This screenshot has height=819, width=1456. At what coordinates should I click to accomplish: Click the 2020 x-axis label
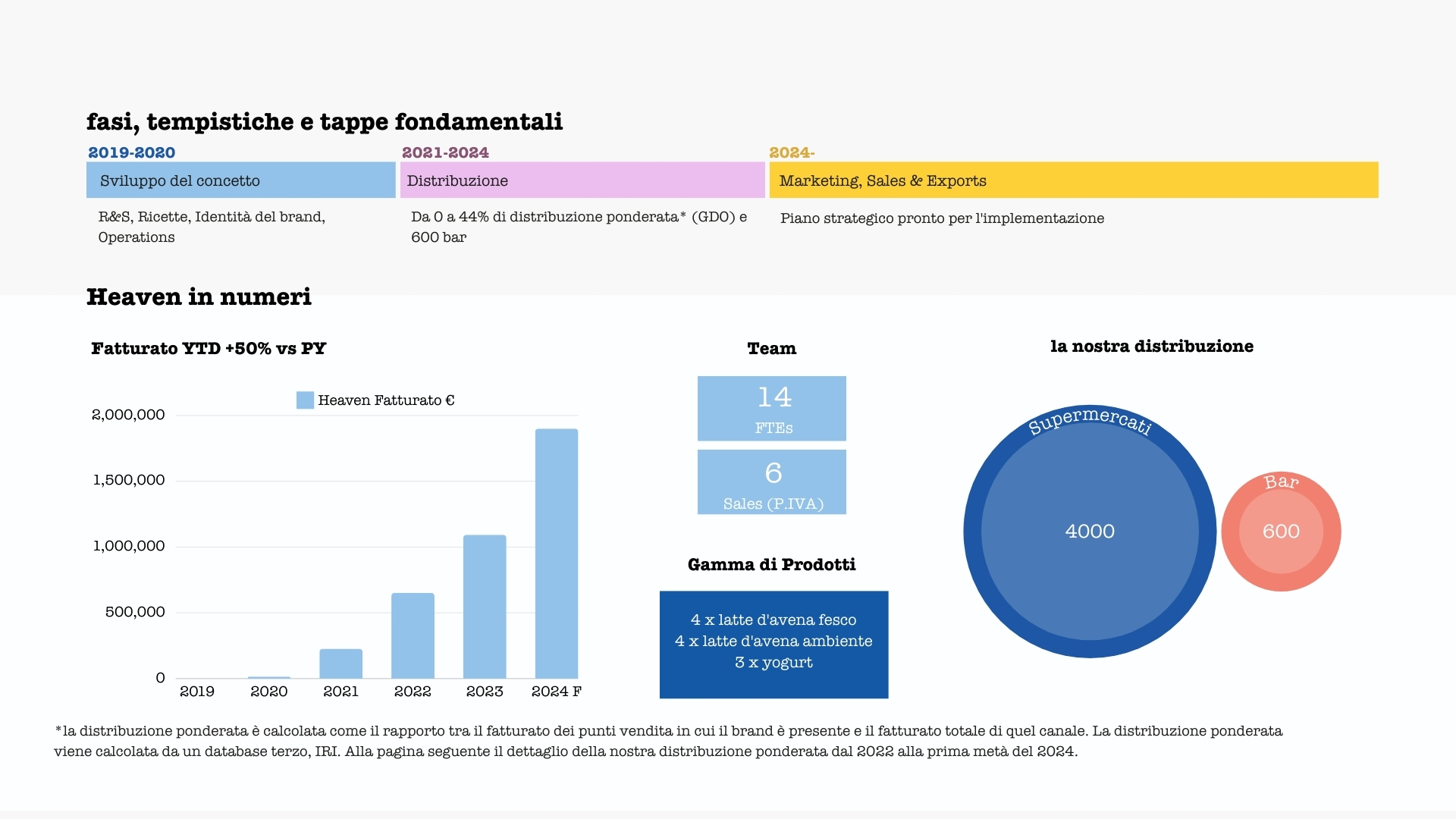pos(269,692)
